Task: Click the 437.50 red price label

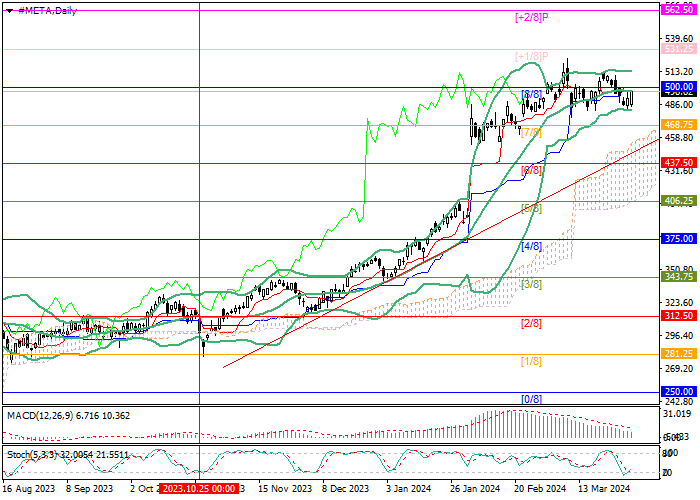Action: (x=679, y=163)
